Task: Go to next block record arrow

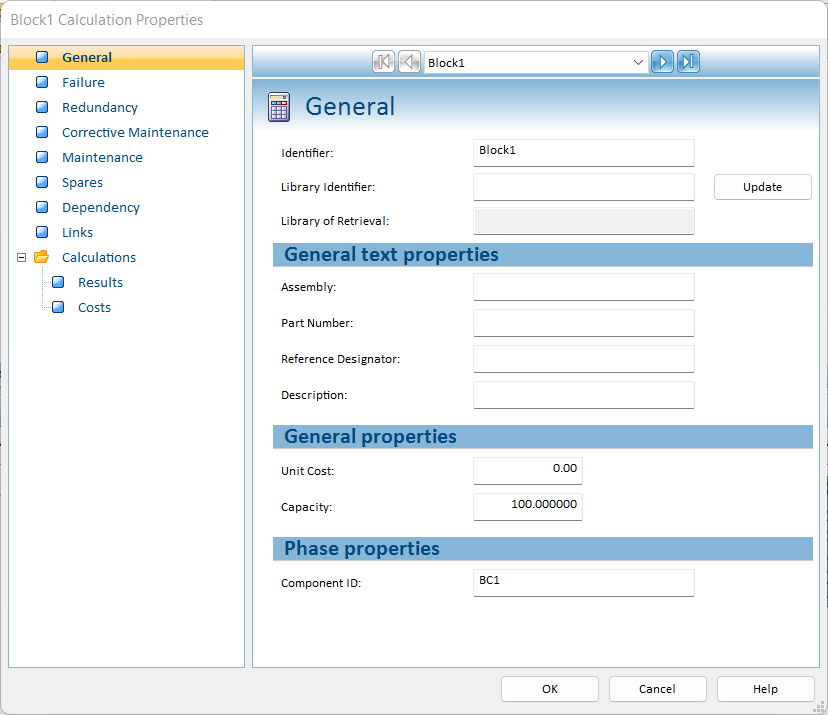Action: (x=662, y=62)
